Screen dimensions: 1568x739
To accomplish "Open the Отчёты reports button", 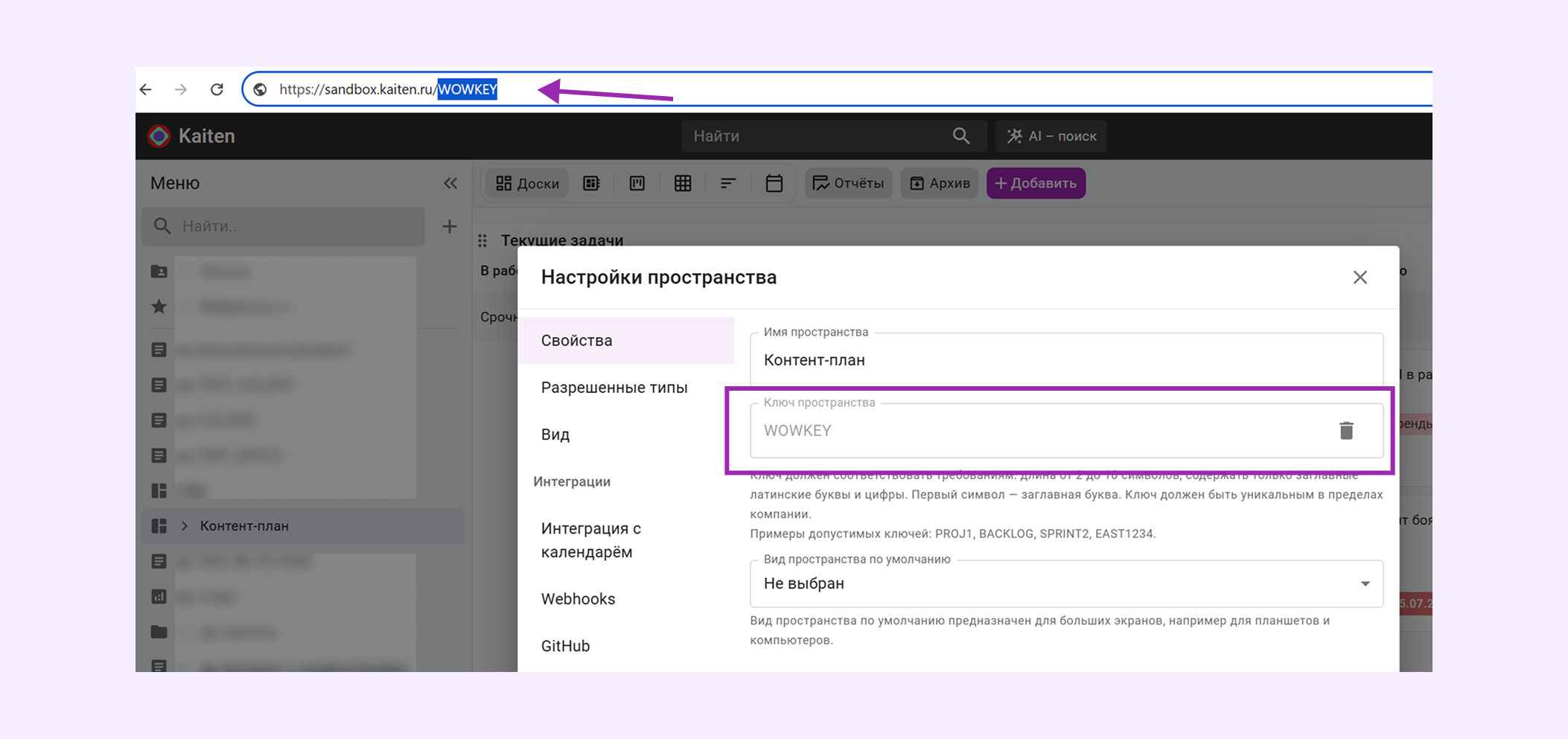I will 848,183.
